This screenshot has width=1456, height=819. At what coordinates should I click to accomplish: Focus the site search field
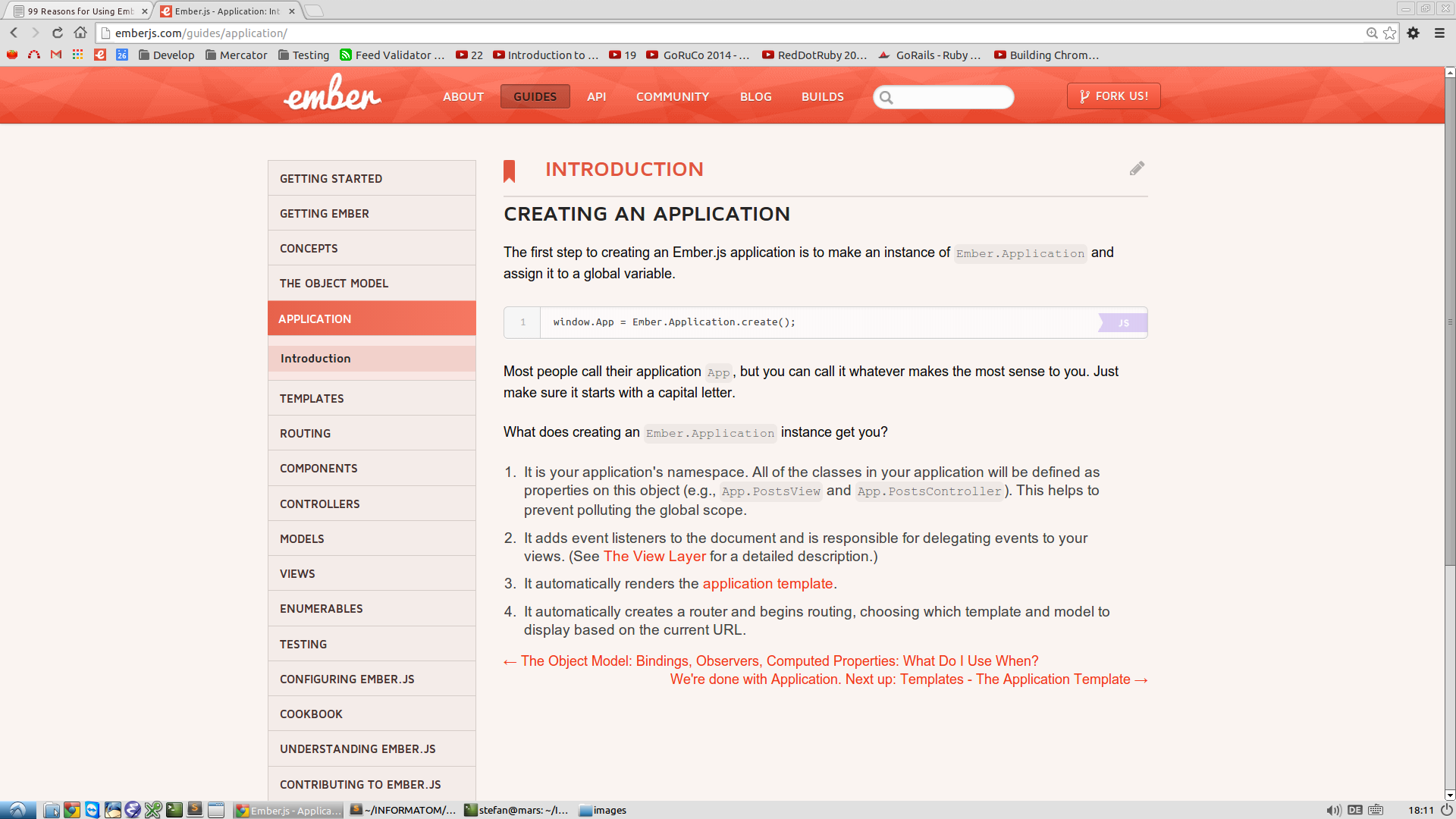point(943,97)
